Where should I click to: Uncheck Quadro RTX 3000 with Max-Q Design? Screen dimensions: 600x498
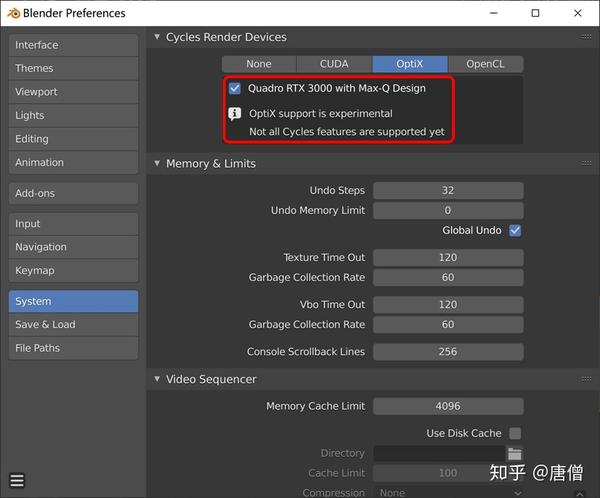coord(235,88)
